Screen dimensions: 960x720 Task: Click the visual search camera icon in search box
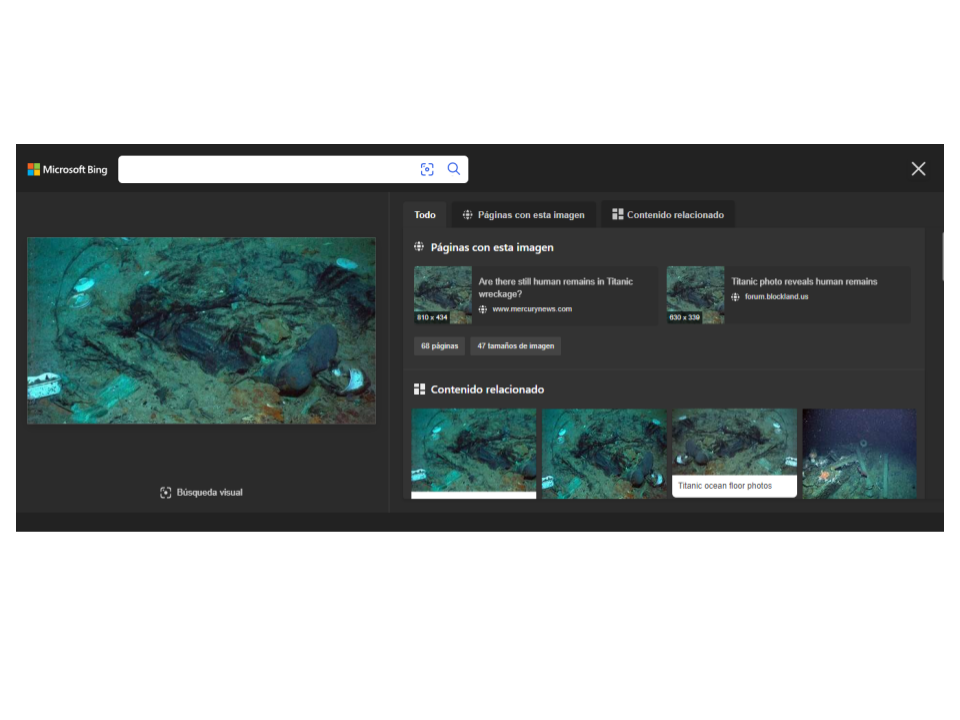427,170
